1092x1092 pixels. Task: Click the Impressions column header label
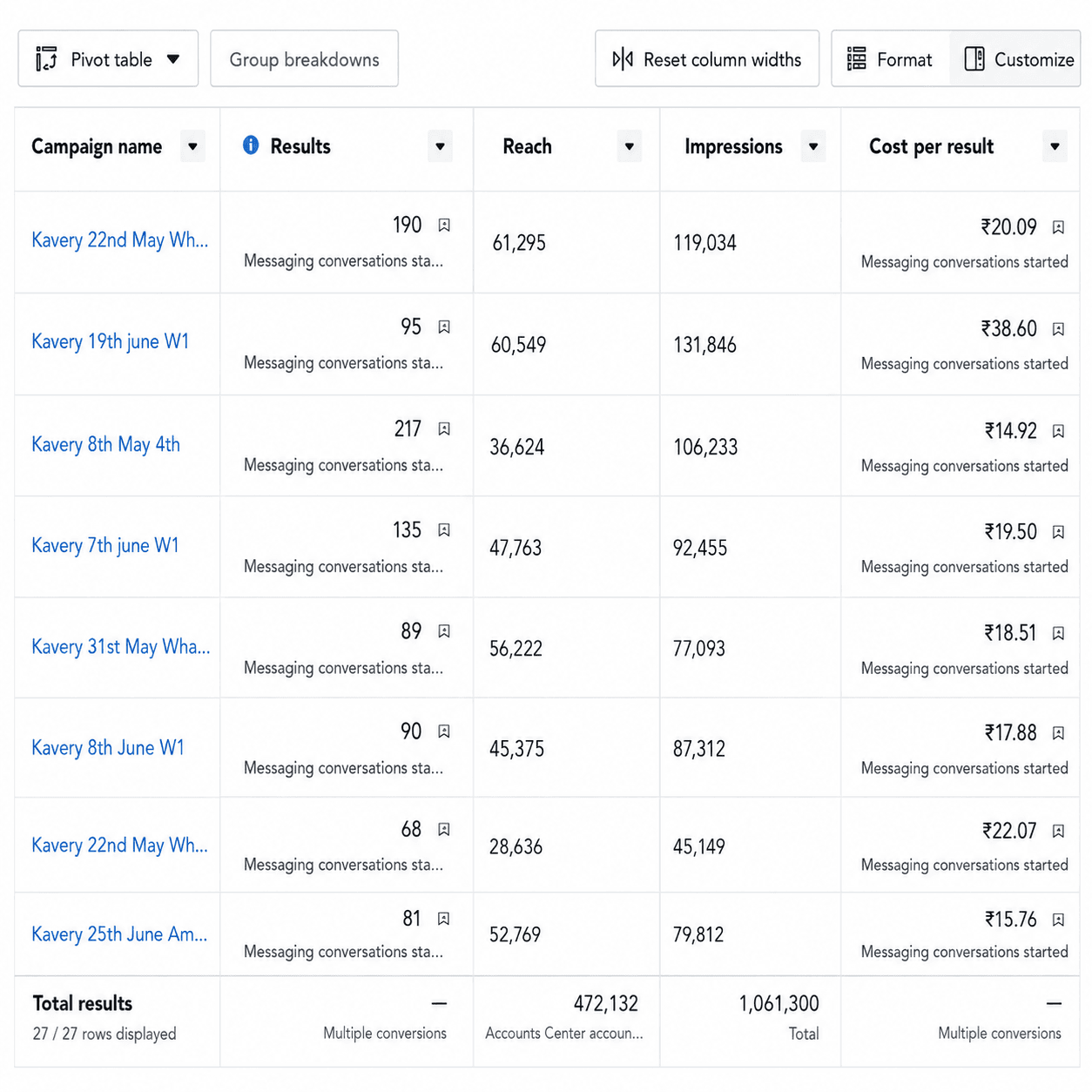coord(733,146)
